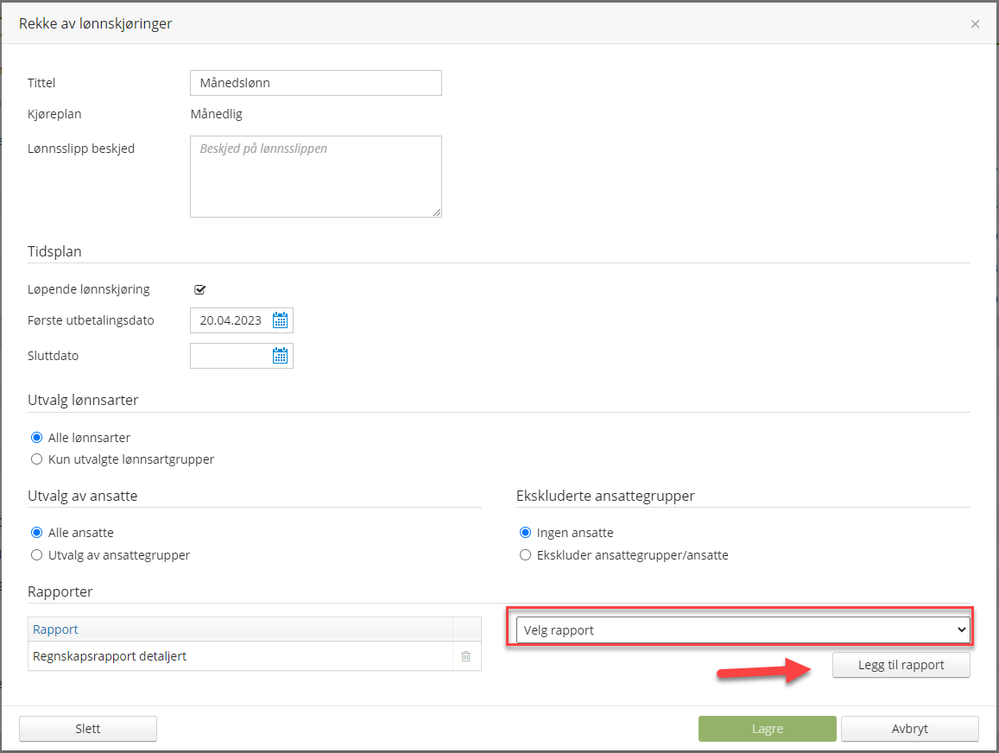Select the Alle ansatte radio option
This screenshot has height=753, width=999.
(37, 533)
